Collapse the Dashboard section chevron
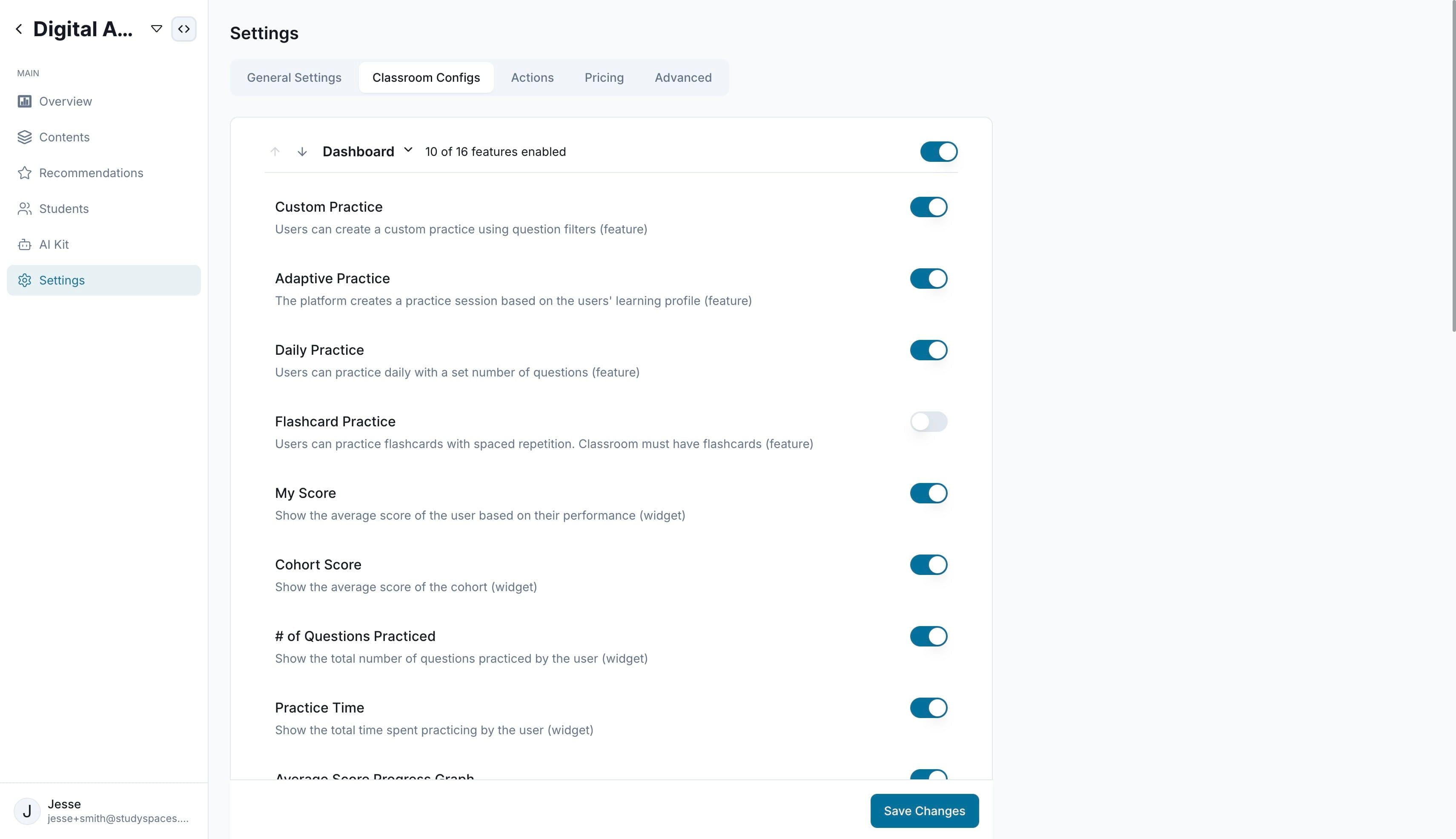1456x839 pixels. (x=408, y=150)
